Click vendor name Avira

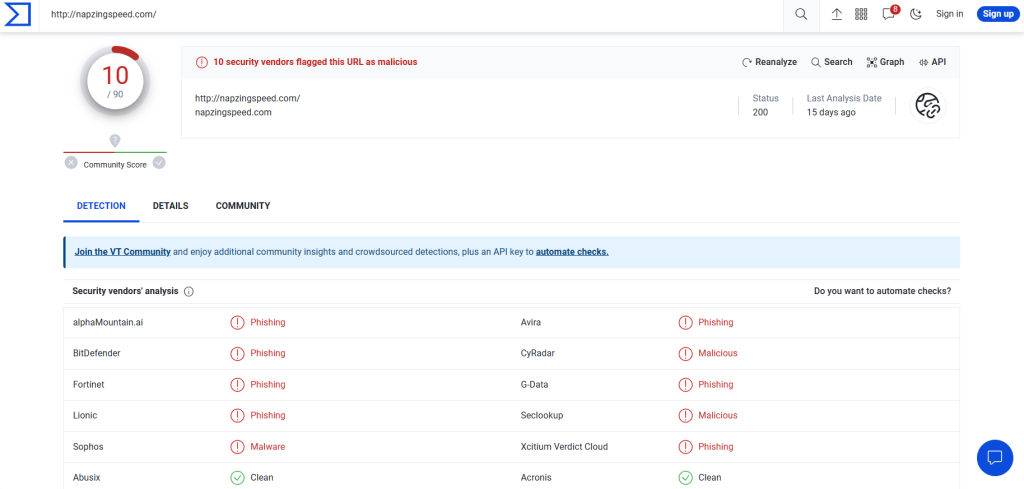(x=531, y=323)
